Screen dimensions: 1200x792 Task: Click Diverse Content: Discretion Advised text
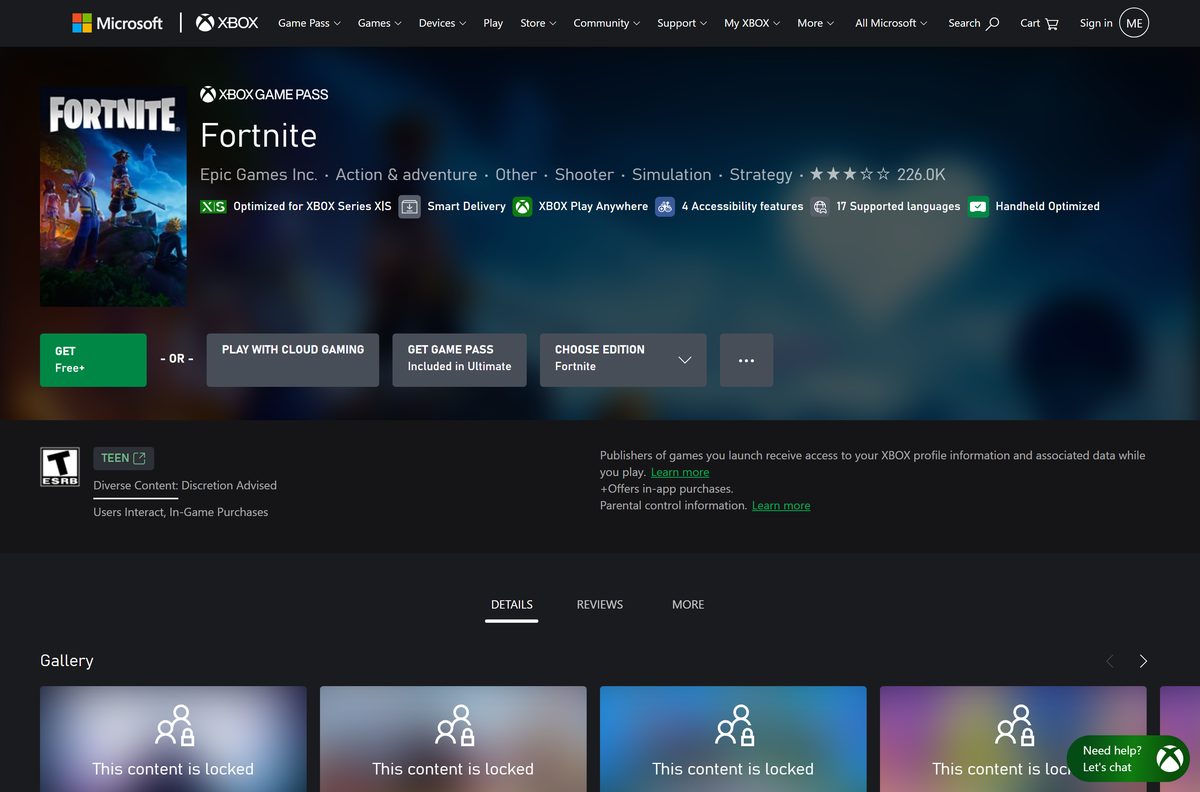(185, 485)
